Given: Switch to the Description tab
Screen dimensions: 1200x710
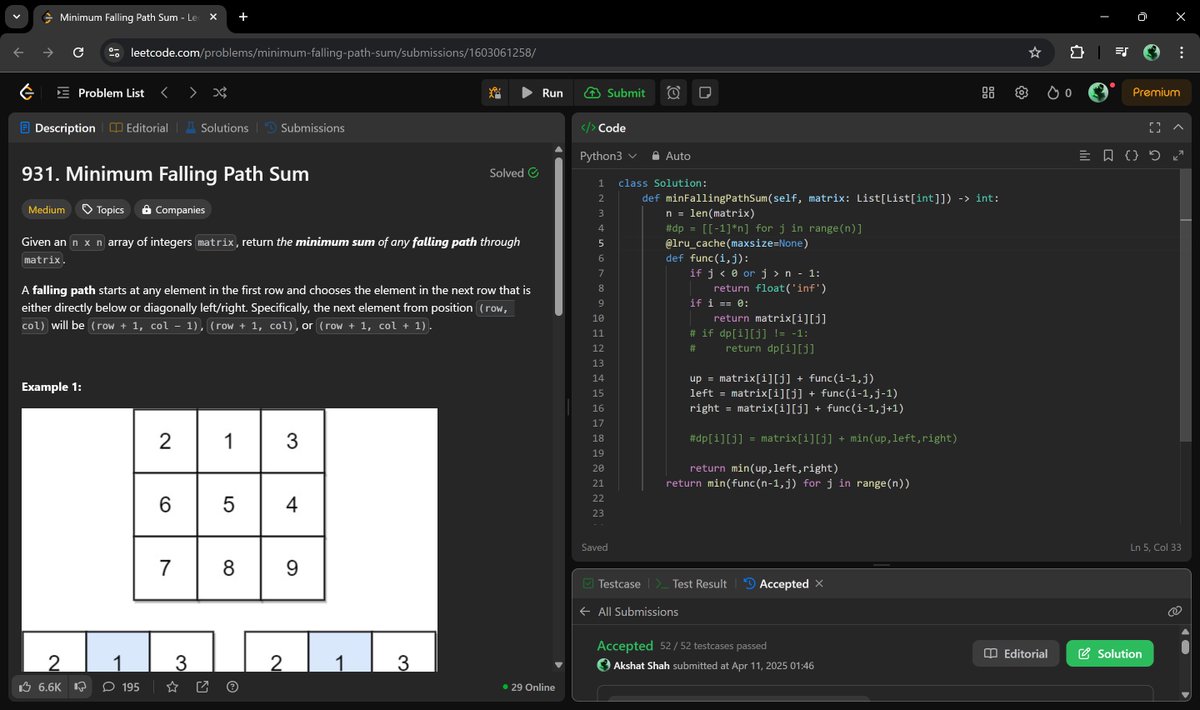Looking at the screenshot, I should click(x=57, y=128).
